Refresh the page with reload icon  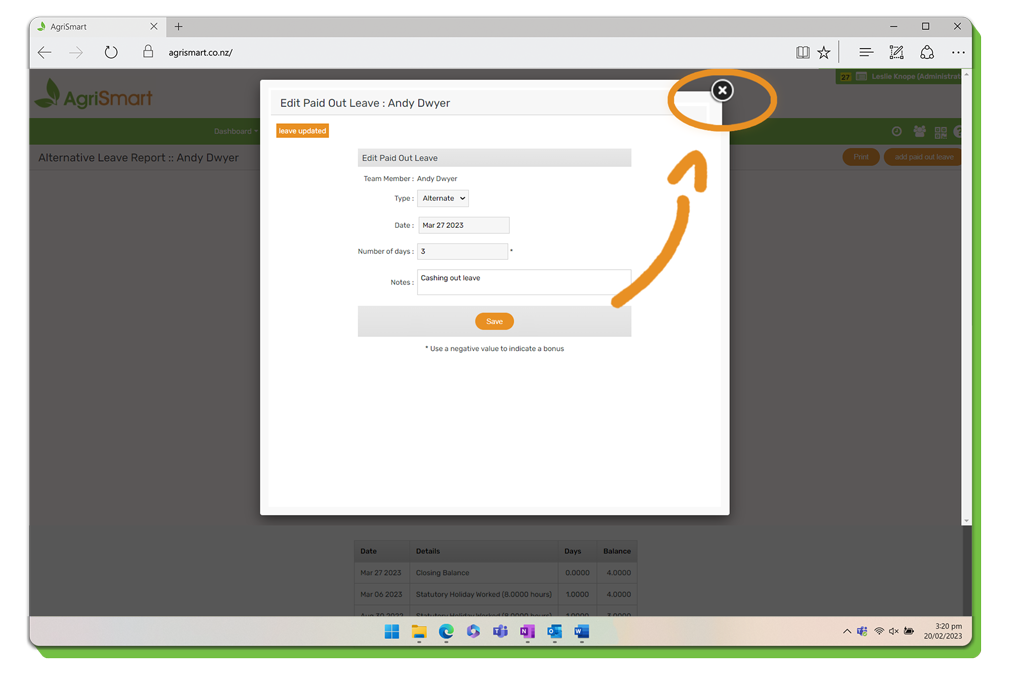tap(111, 53)
